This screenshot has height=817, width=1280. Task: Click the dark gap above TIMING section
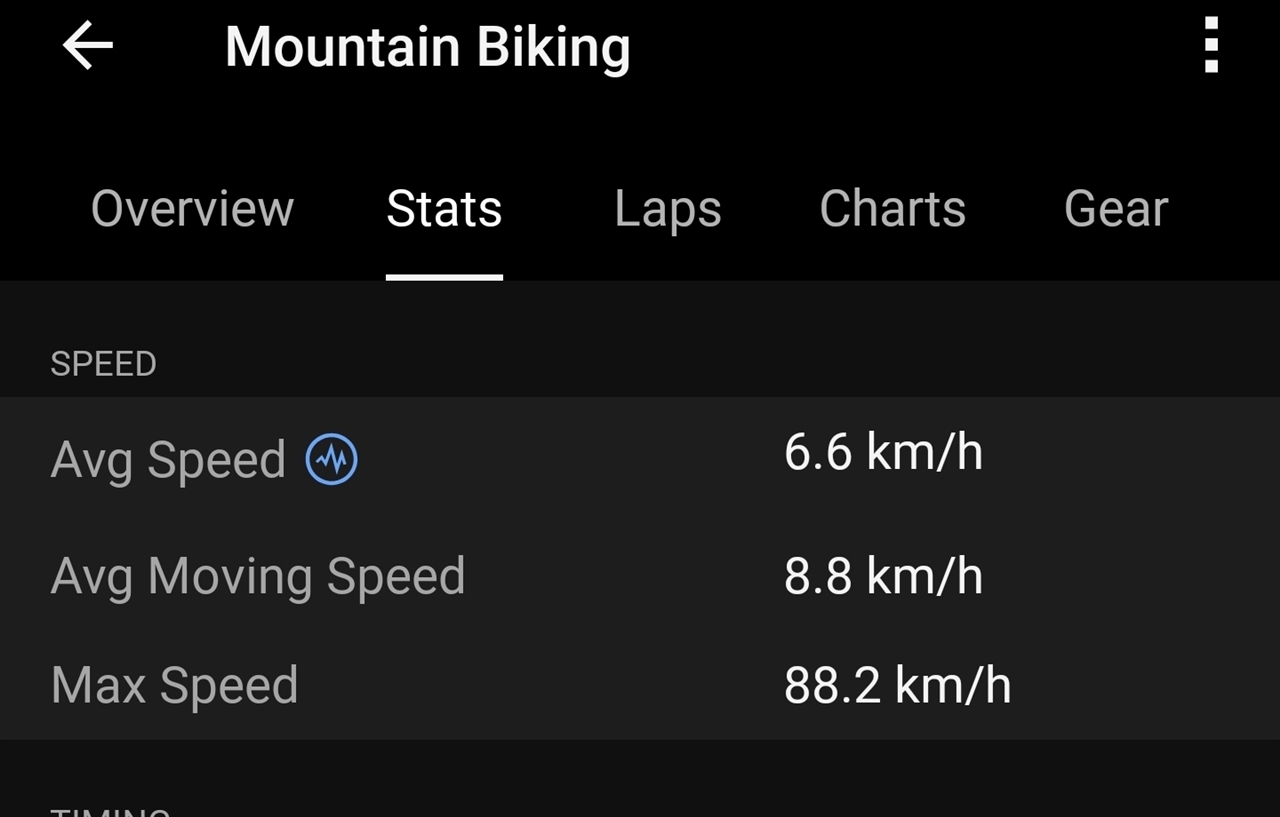pyautogui.click(x=640, y=768)
